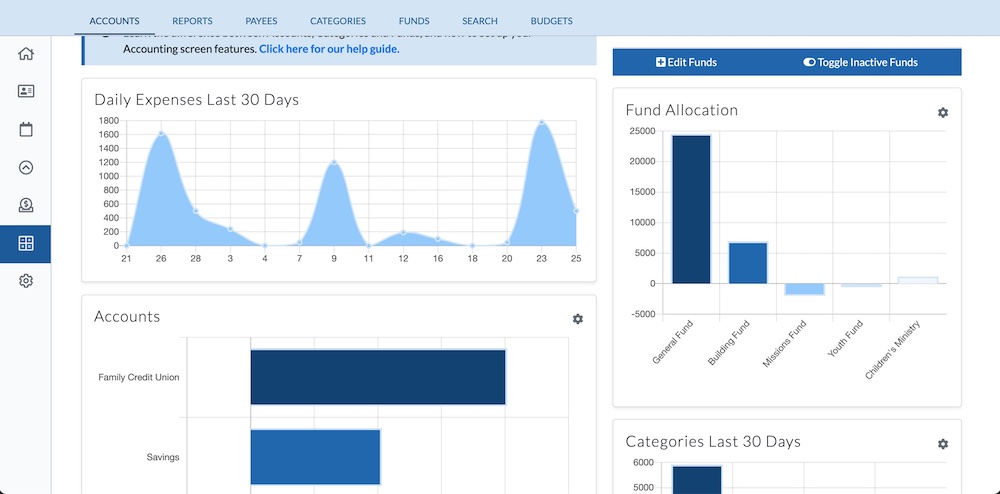This screenshot has width=1000, height=494.
Task: Toggle Inactive Funds visibility
Action: coord(860,62)
